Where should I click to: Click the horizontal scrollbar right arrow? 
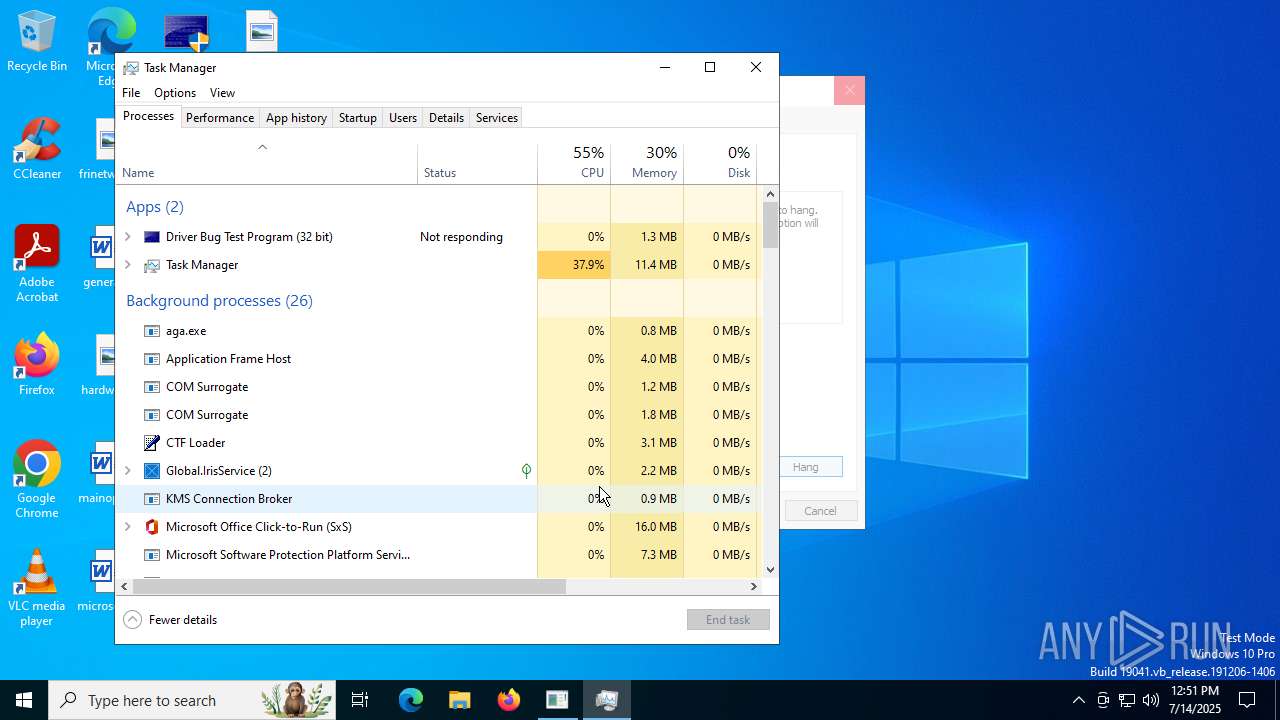(x=754, y=587)
